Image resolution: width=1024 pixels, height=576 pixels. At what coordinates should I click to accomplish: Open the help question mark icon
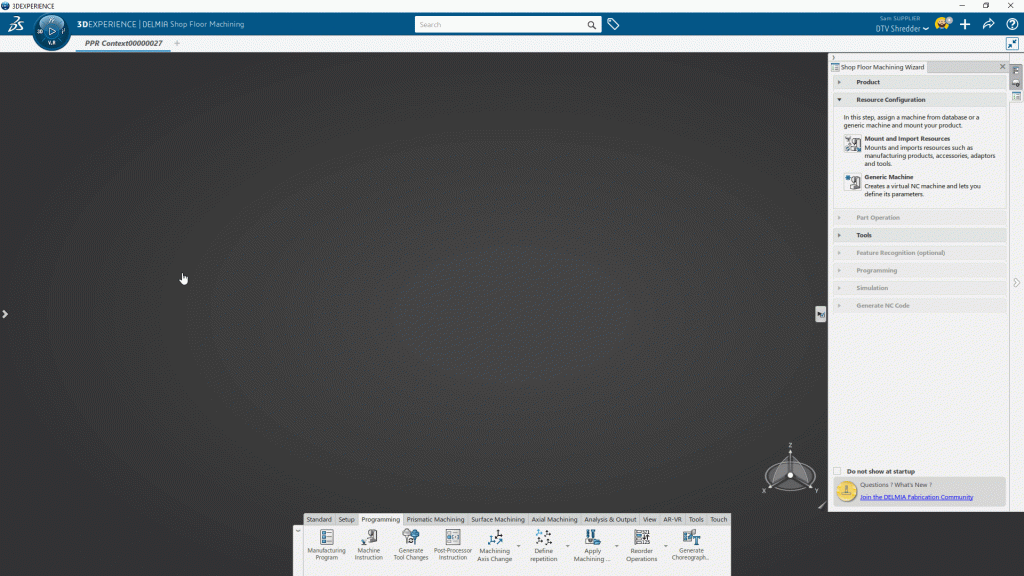pyautogui.click(x=1011, y=24)
